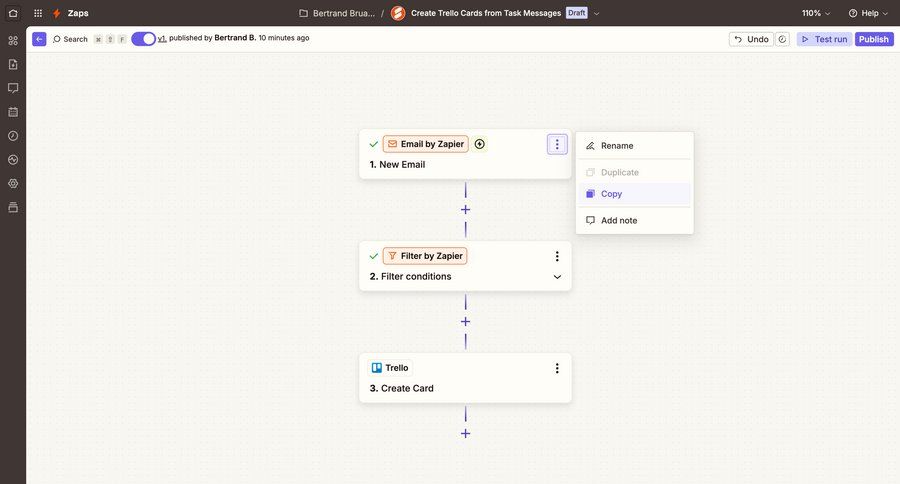The height and width of the screenshot is (484, 900).
Task: Open the settings gear sidebar icon
Action: click(13, 183)
